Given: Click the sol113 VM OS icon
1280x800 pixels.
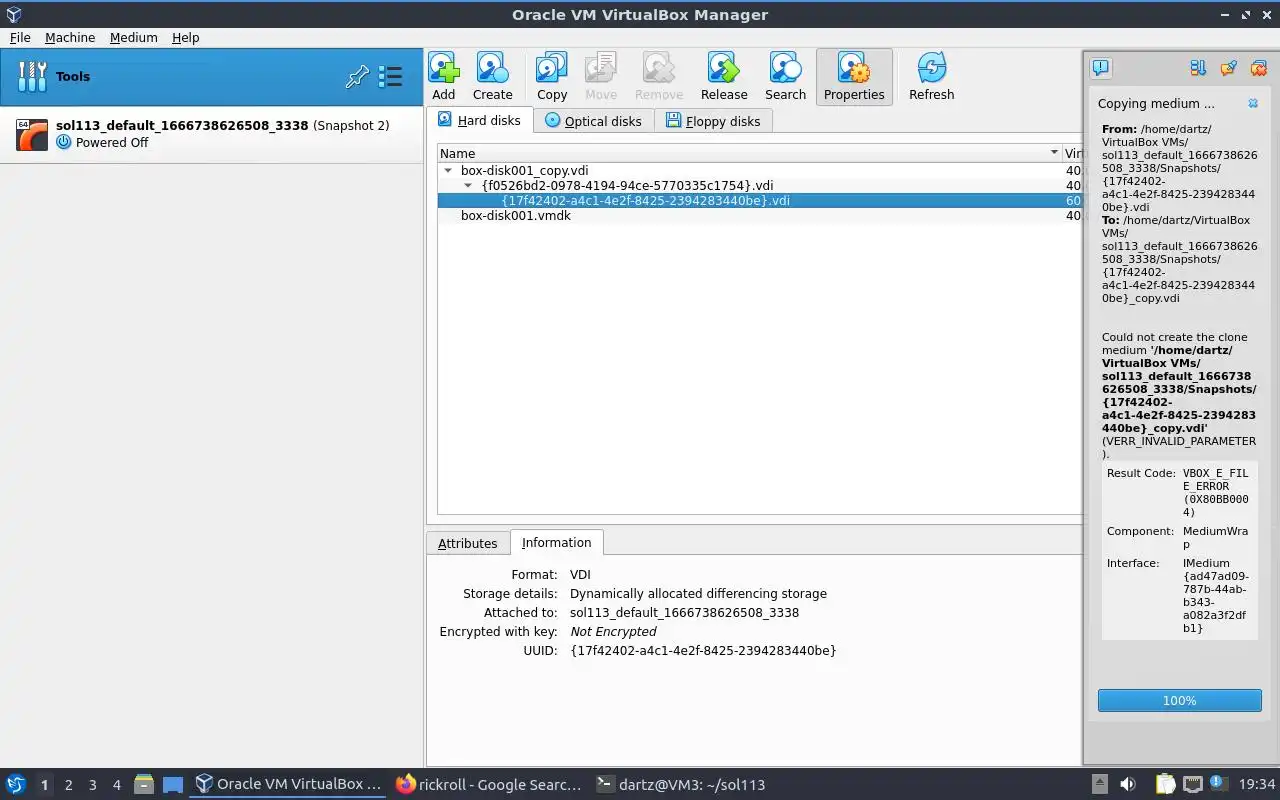Looking at the screenshot, I should (x=32, y=134).
